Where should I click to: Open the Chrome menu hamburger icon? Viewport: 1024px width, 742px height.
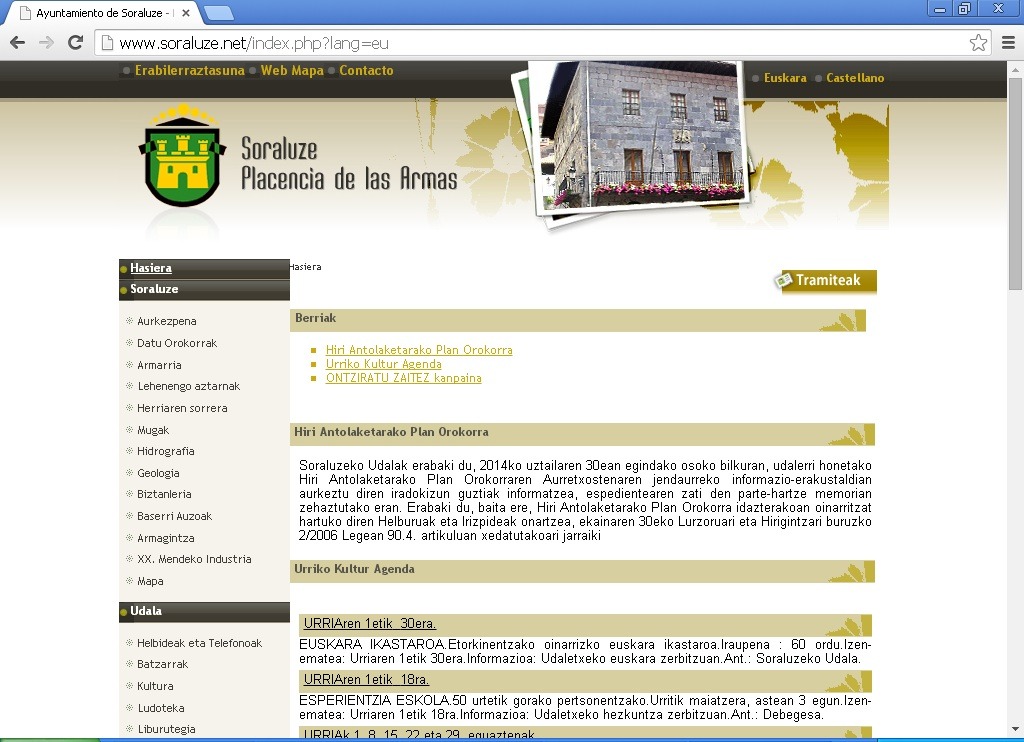tap(1008, 43)
